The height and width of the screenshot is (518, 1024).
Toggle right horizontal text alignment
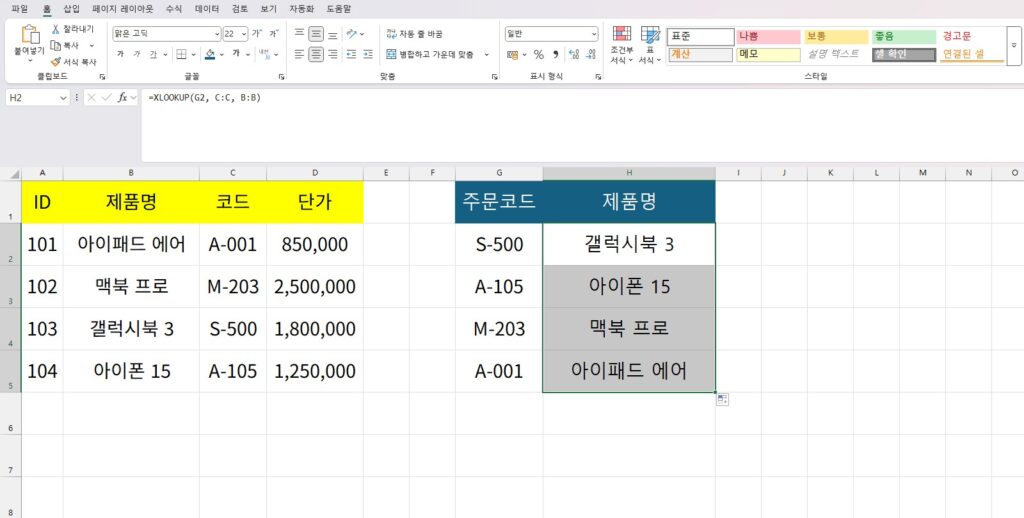pos(333,54)
